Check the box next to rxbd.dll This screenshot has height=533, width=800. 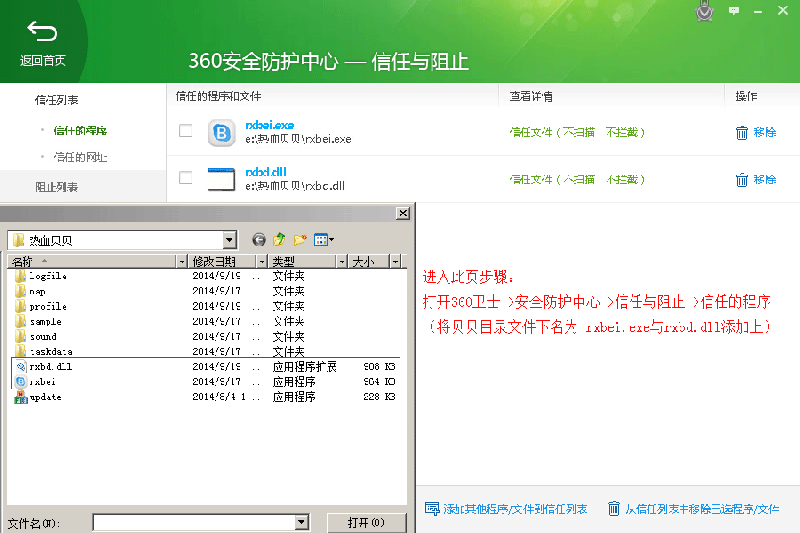(x=185, y=178)
